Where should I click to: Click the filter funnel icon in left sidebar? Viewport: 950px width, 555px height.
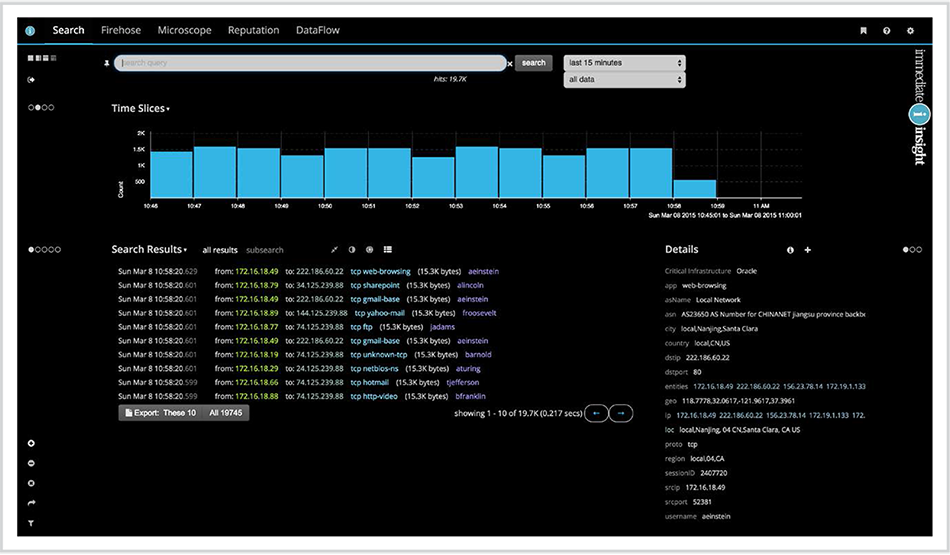(31, 523)
